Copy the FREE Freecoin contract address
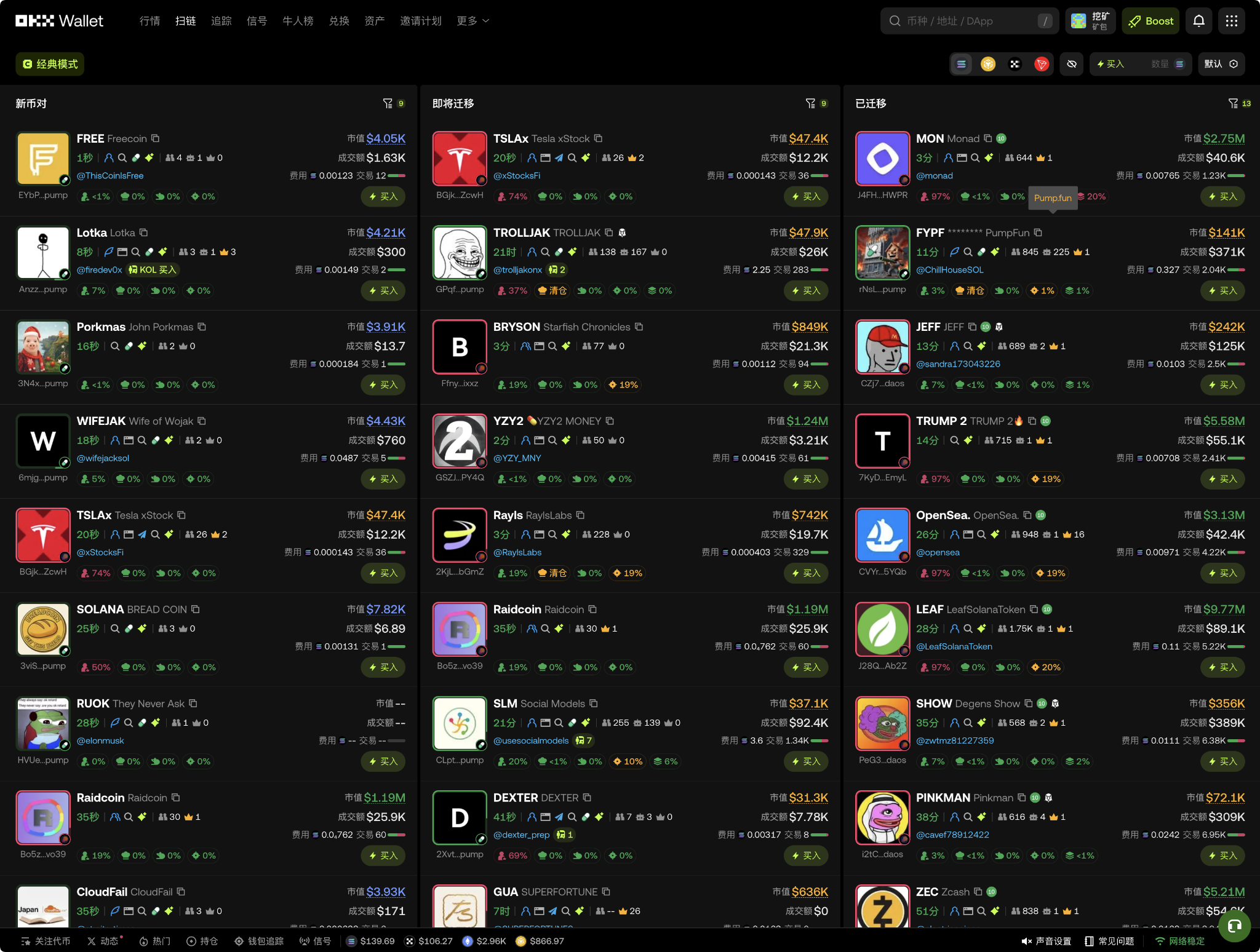This screenshot has height=952, width=1260. [x=155, y=138]
